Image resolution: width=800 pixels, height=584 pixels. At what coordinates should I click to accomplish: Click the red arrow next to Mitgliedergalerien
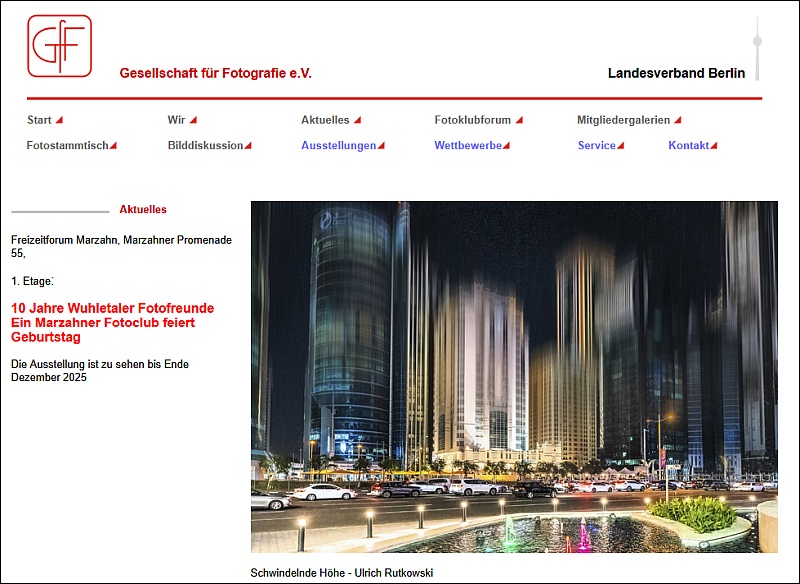(677, 120)
